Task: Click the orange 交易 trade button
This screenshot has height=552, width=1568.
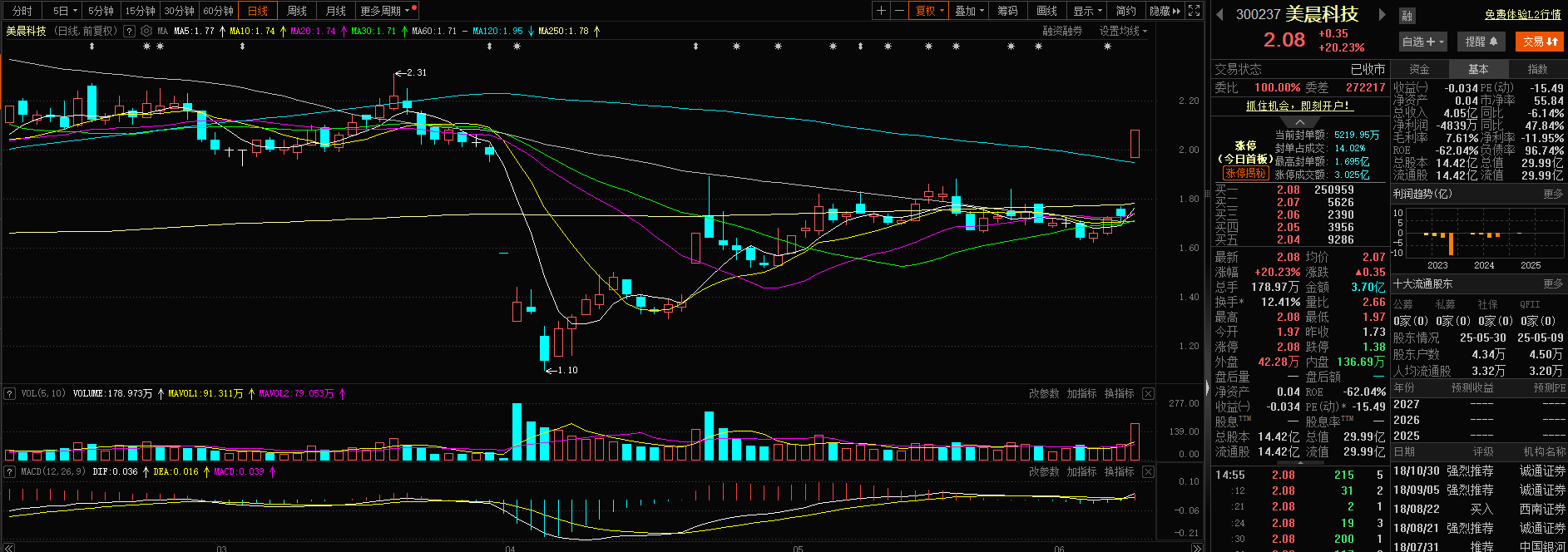Action: click(1540, 42)
